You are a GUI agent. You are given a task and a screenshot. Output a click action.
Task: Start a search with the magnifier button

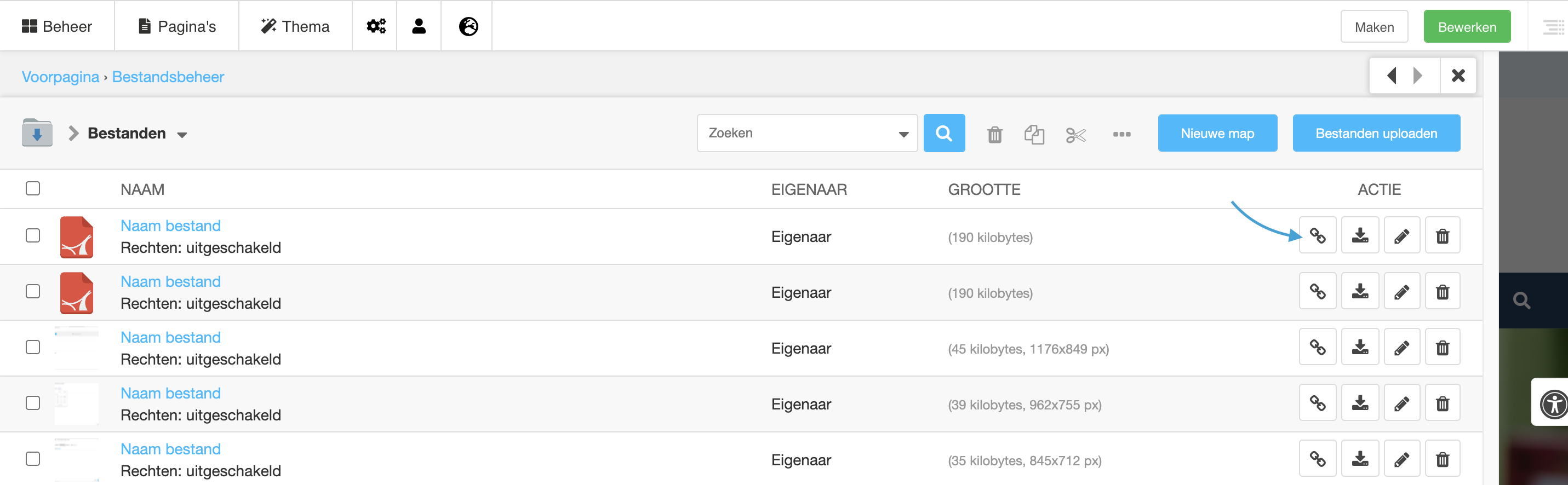944,132
